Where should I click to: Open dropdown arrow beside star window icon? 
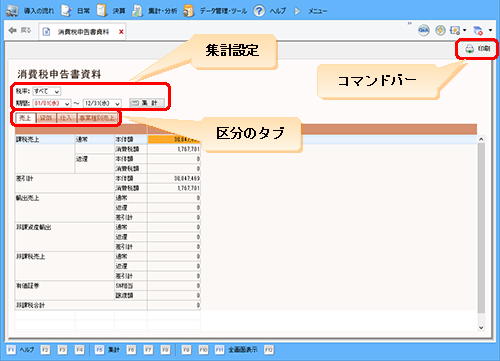point(464,31)
